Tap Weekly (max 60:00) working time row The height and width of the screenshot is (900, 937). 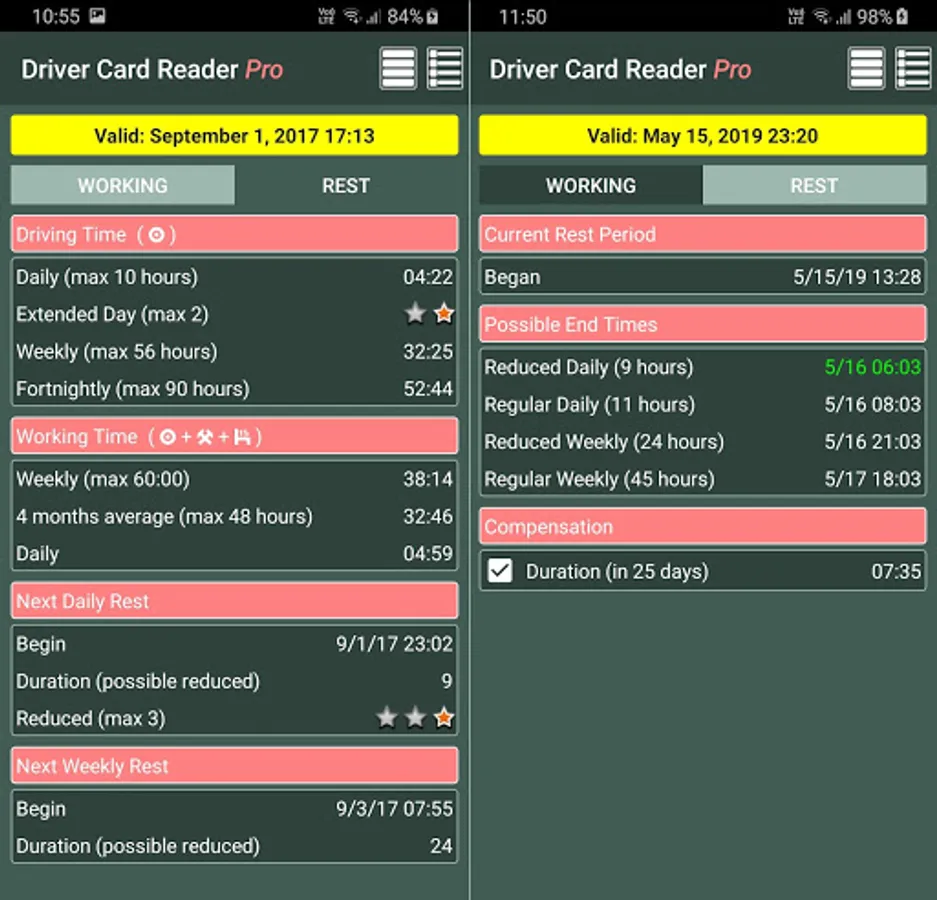click(x=234, y=479)
